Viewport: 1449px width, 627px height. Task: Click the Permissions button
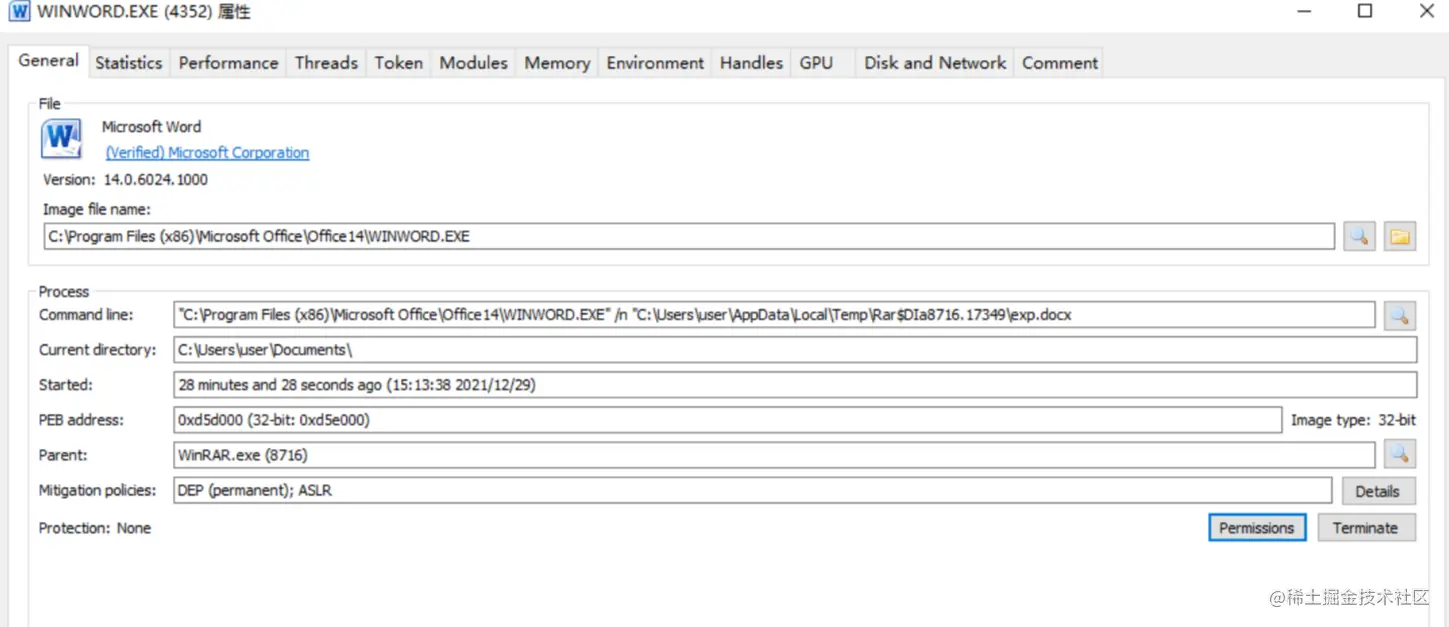(1257, 528)
